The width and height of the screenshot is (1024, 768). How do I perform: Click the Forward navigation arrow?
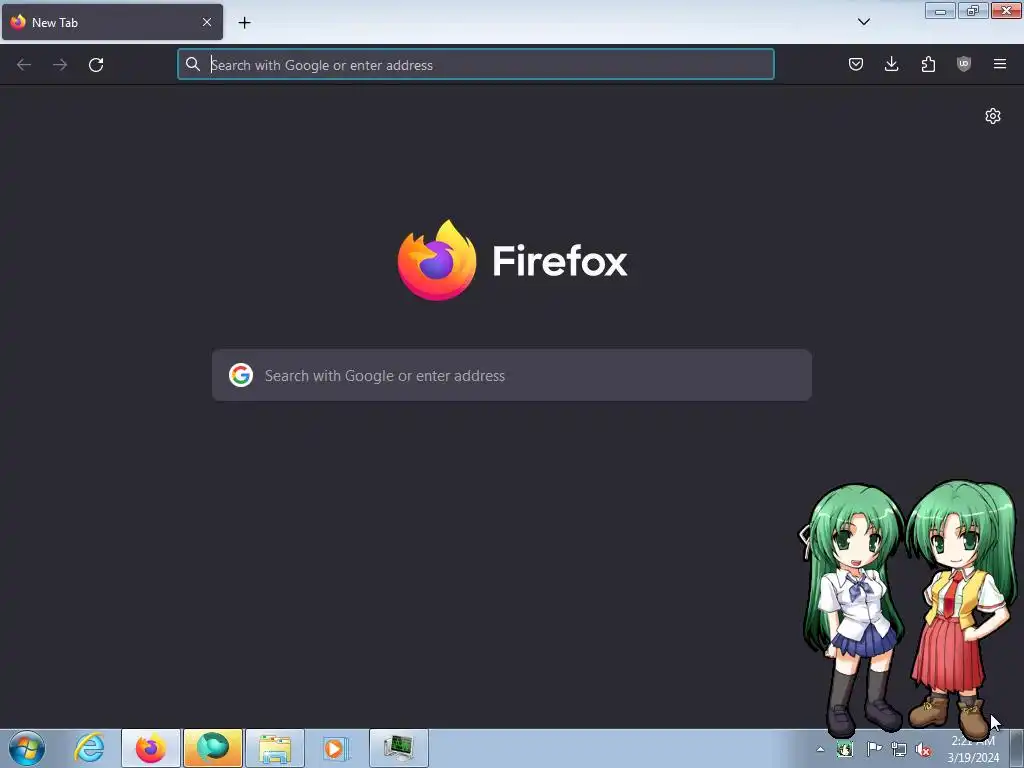coord(60,65)
